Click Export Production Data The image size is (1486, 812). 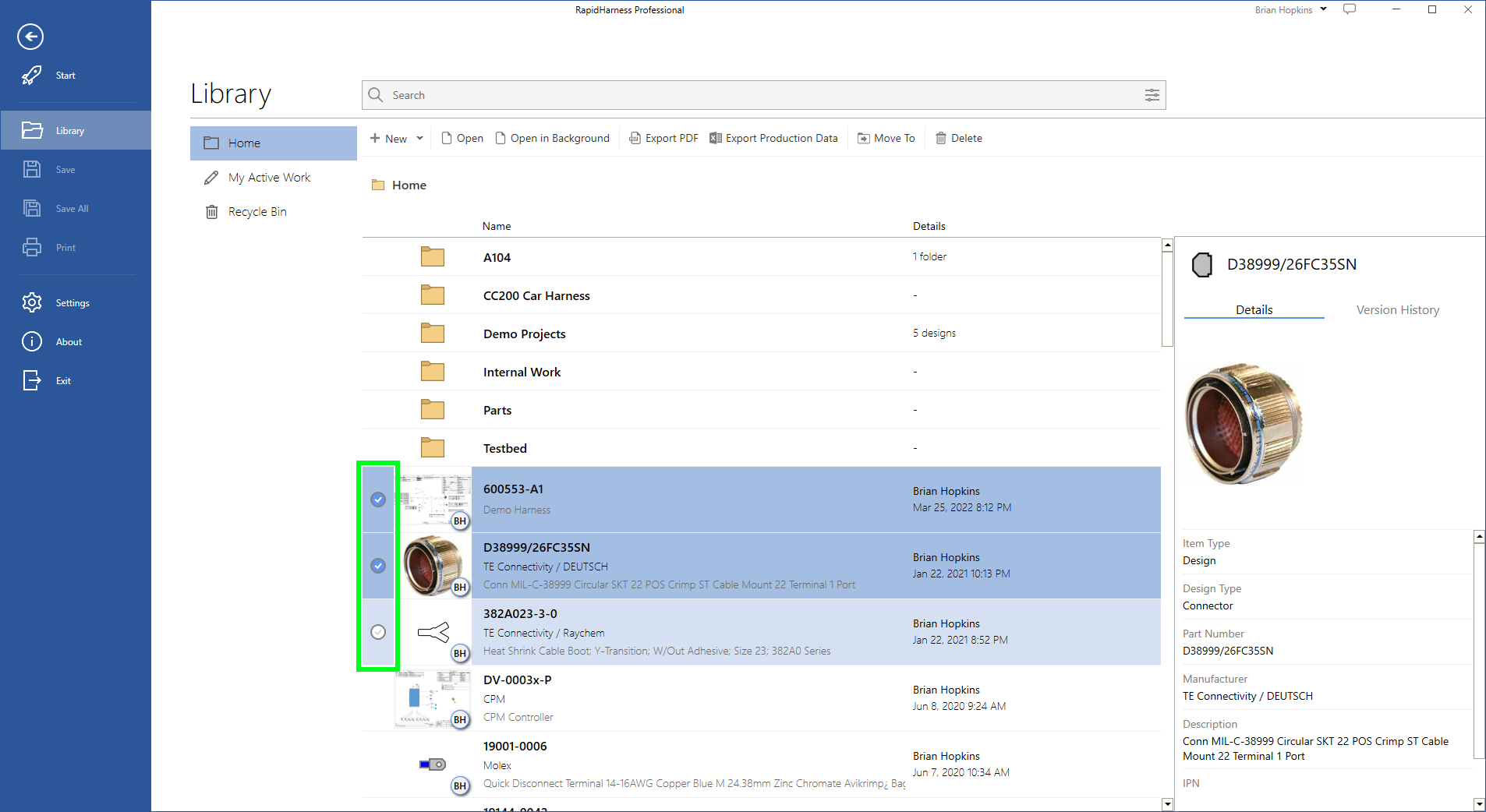pos(773,138)
